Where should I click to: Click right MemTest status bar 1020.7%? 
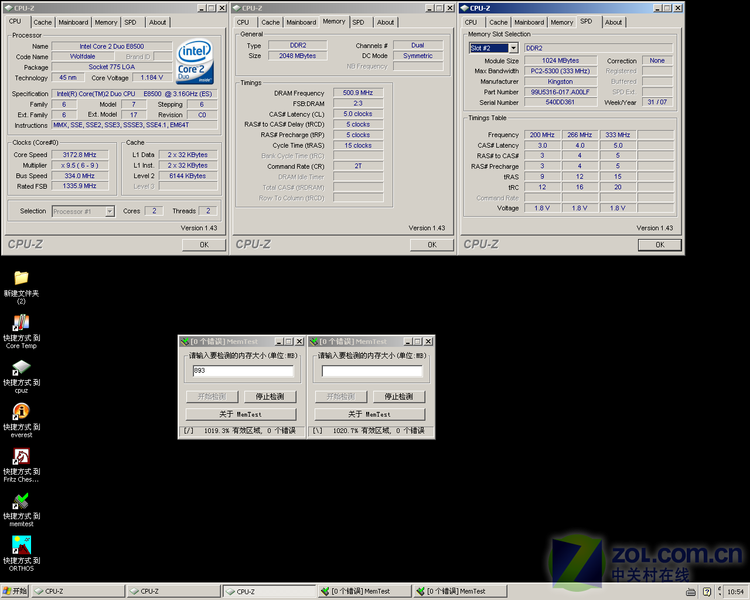(x=371, y=431)
